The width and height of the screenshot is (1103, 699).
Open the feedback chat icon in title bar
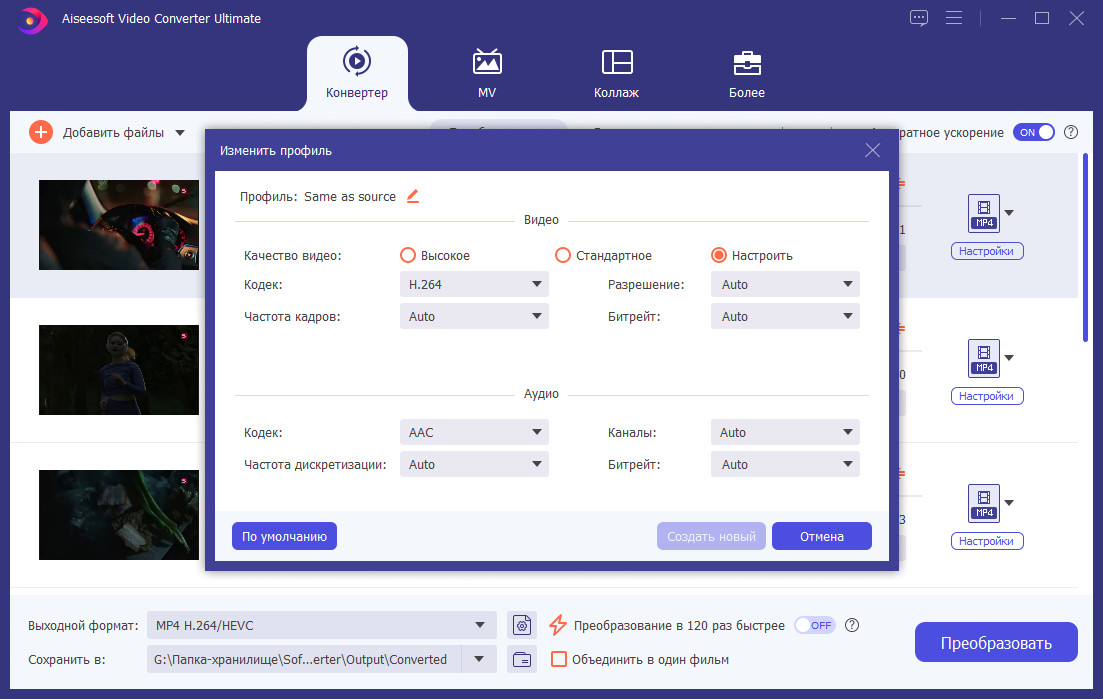(919, 18)
